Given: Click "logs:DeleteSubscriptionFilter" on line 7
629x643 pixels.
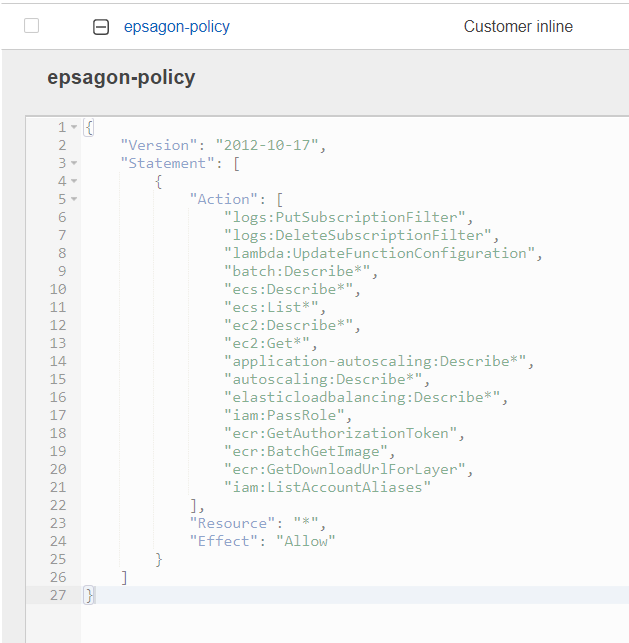Looking at the screenshot, I should [358, 236].
